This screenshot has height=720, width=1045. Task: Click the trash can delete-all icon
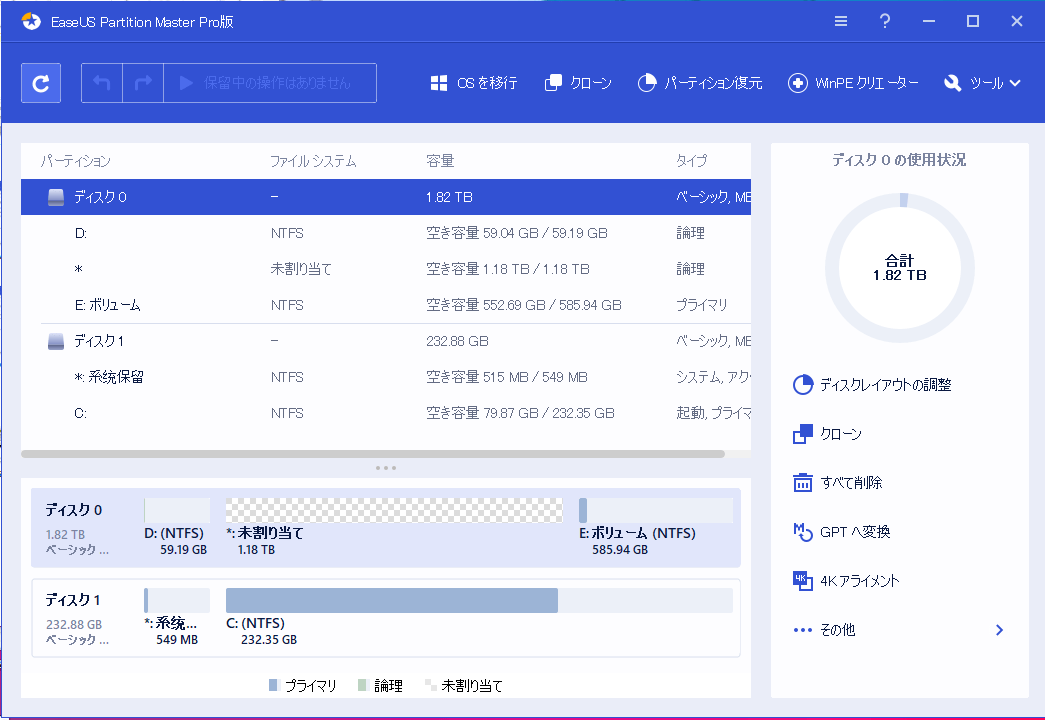point(803,482)
